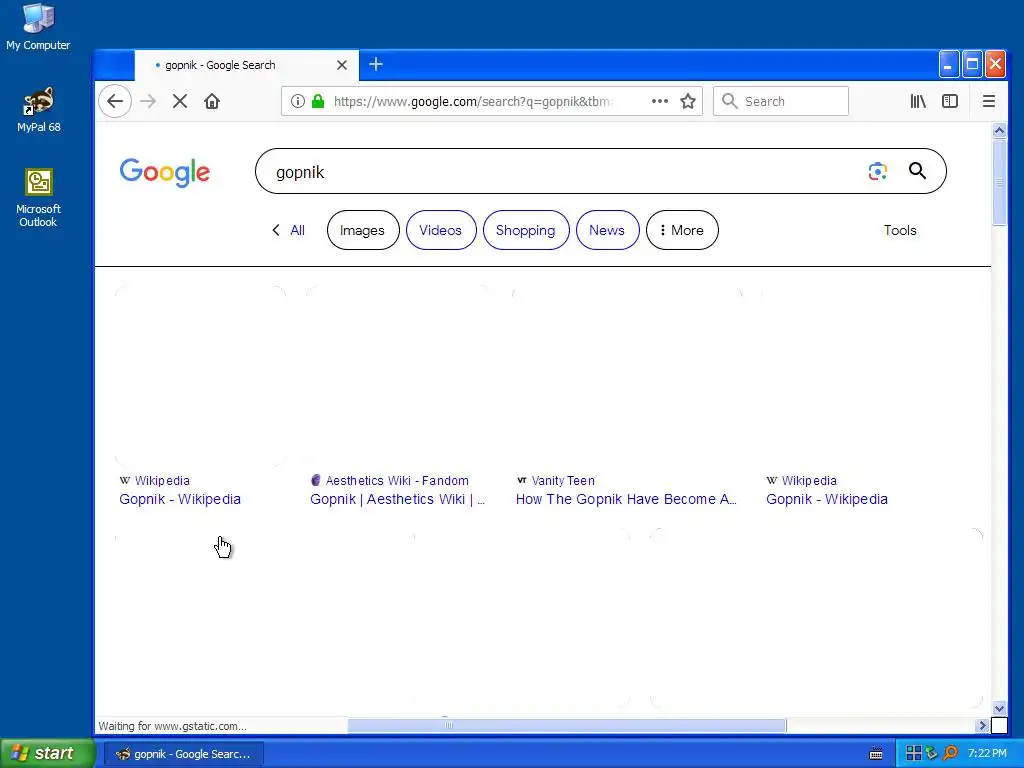This screenshot has width=1024, height=768.
Task: Search by image with Google Lens
Action: pyautogui.click(x=878, y=171)
